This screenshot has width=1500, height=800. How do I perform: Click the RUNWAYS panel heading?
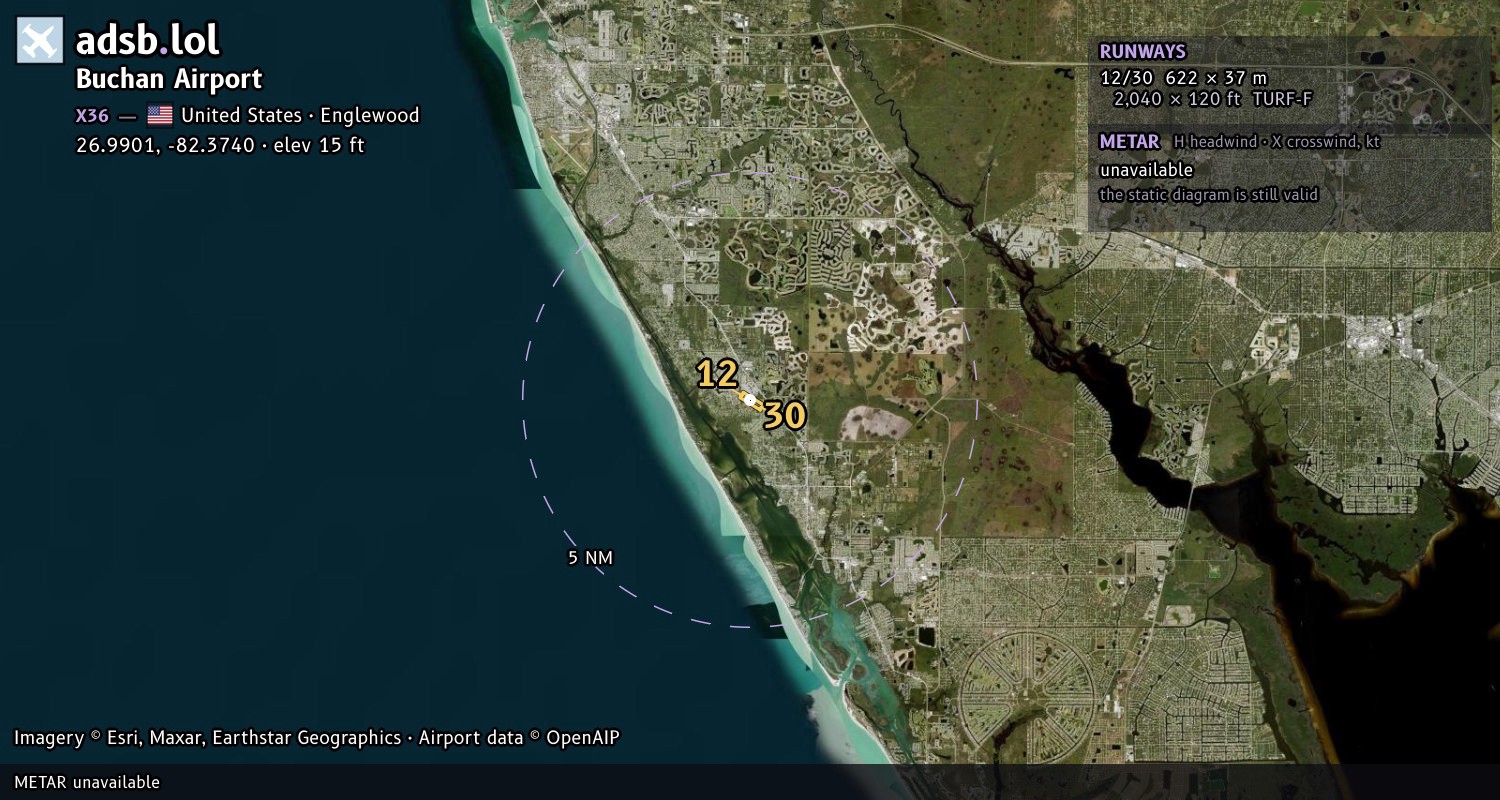tap(1142, 52)
